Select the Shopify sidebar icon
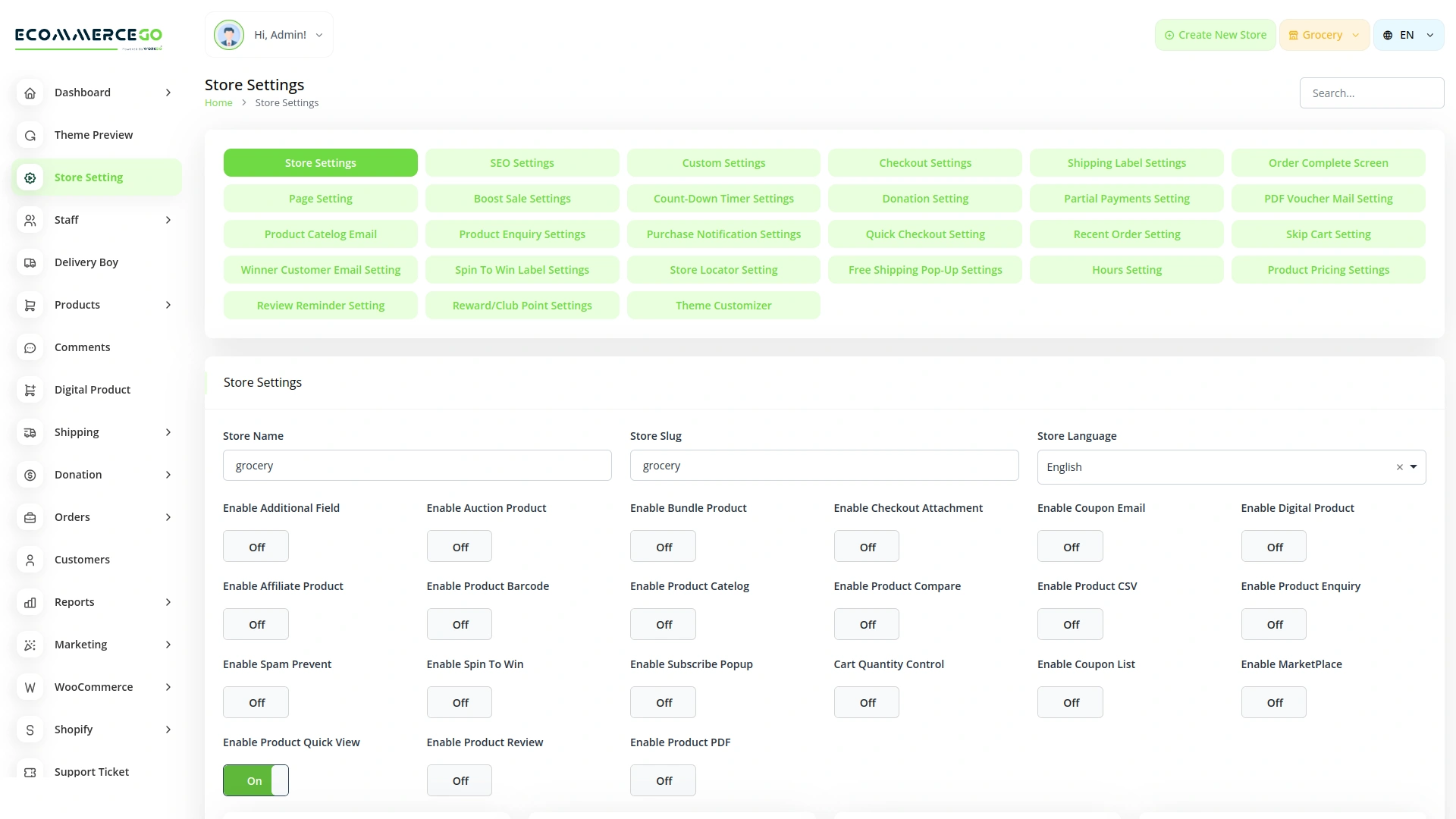The width and height of the screenshot is (1456, 819). (x=30, y=730)
